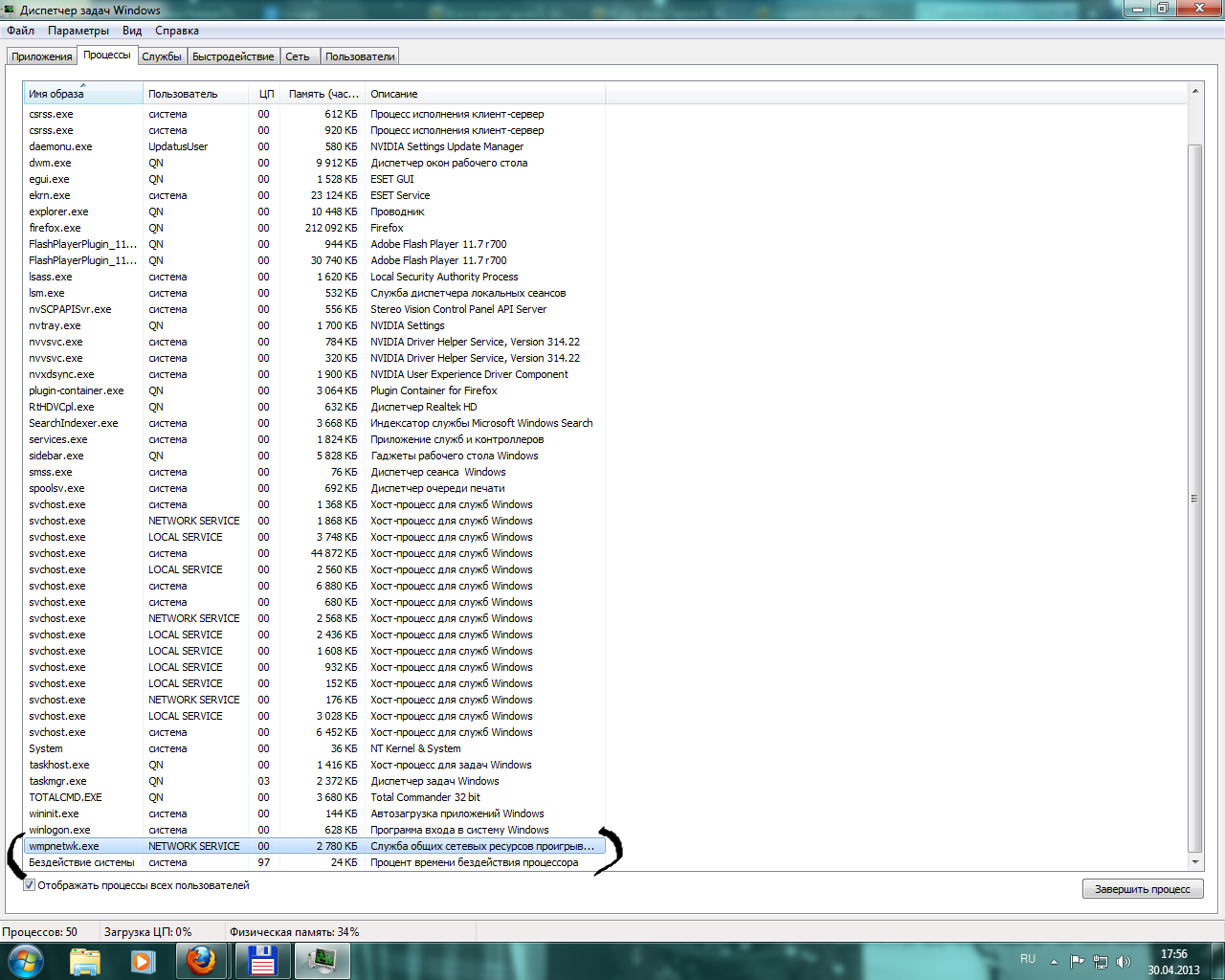Open the clock showing 17:56

click(x=1174, y=961)
